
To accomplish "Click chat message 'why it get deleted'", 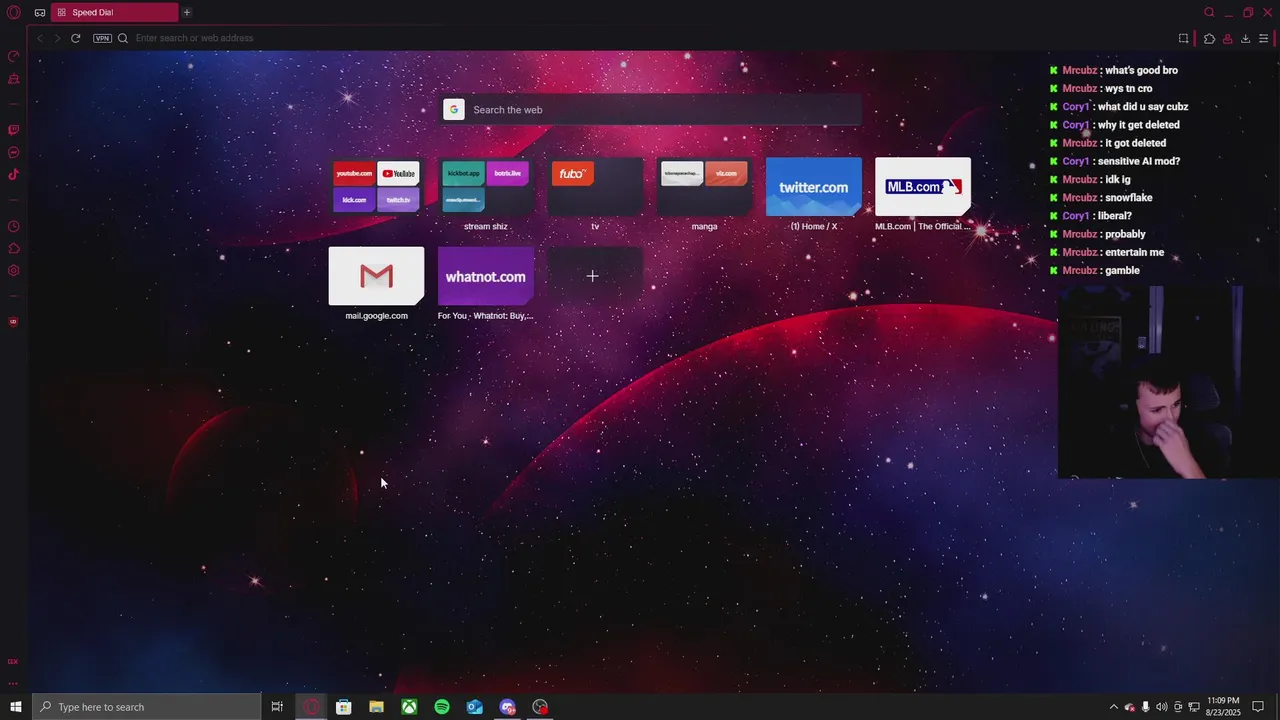I will pos(1138,125).
